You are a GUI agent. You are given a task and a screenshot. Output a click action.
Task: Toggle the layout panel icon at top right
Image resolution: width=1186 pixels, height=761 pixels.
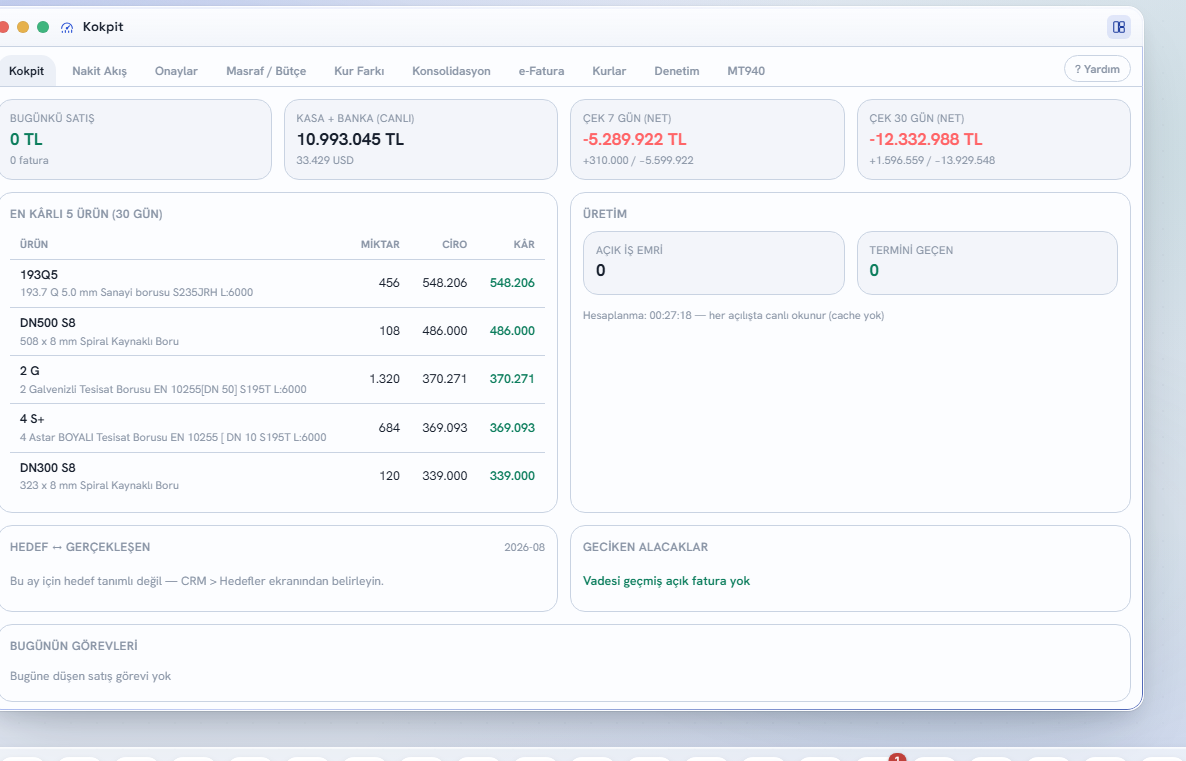pyautogui.click(x=1119, y=27)
